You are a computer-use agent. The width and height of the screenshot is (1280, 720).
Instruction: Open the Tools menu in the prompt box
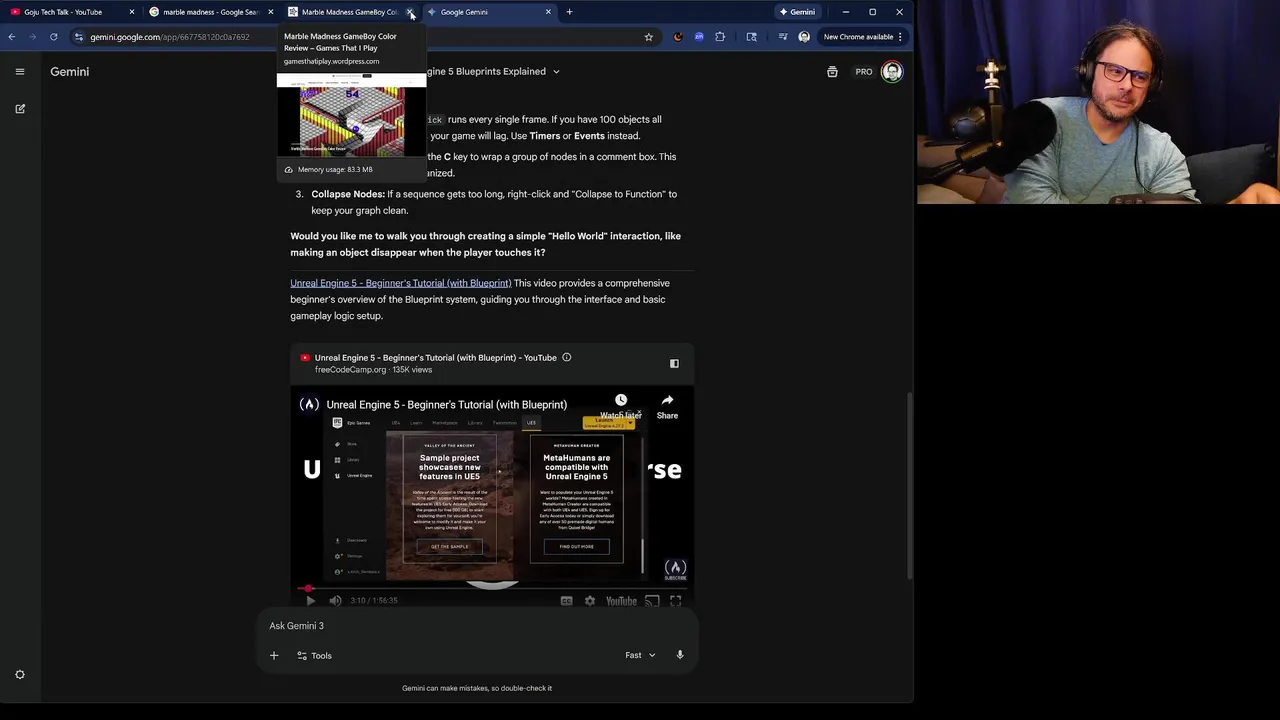click(314, 656)
